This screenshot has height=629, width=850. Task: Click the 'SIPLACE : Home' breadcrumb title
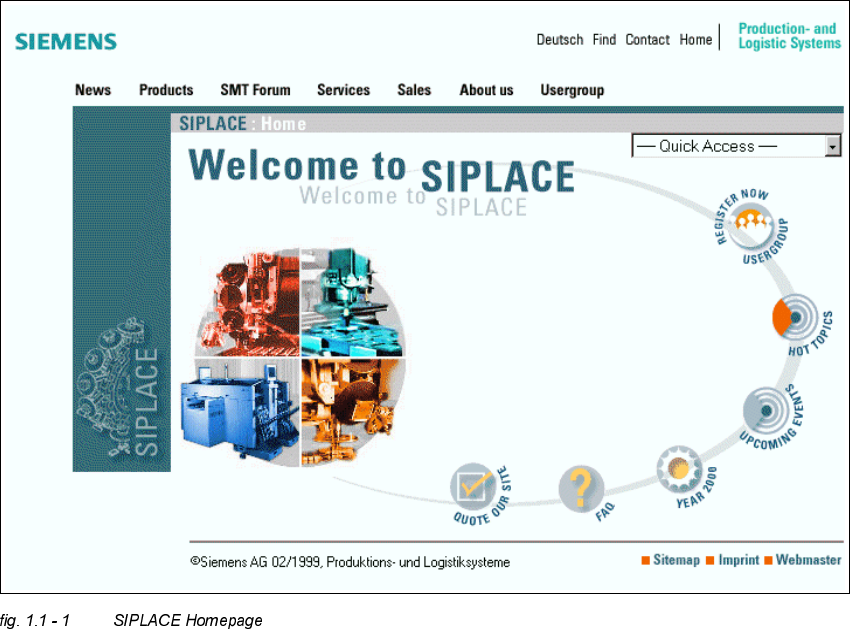(242, 124)
